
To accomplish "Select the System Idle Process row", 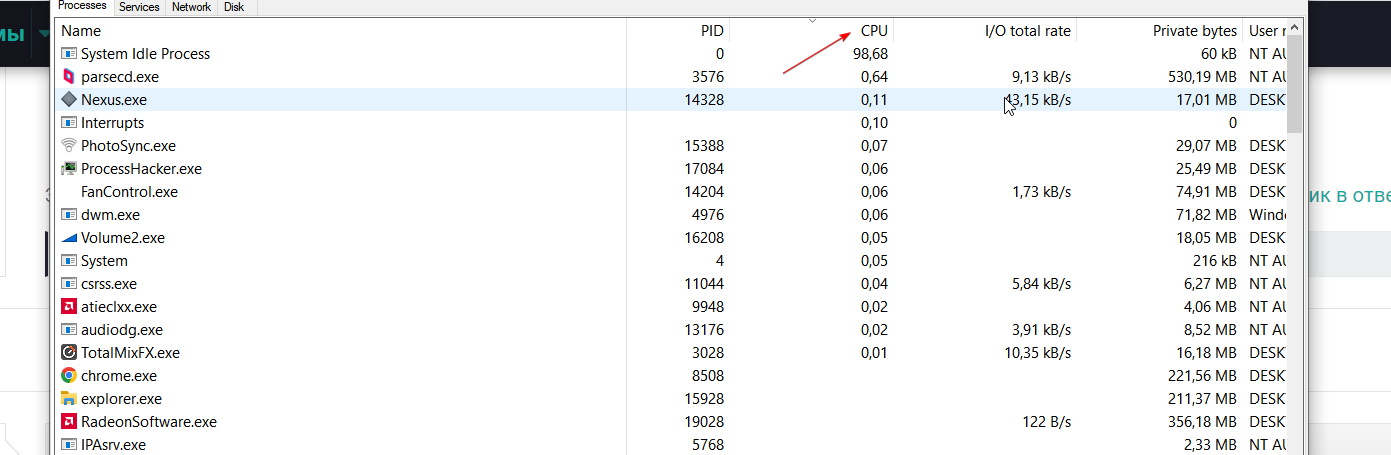I will coord(145,54).
